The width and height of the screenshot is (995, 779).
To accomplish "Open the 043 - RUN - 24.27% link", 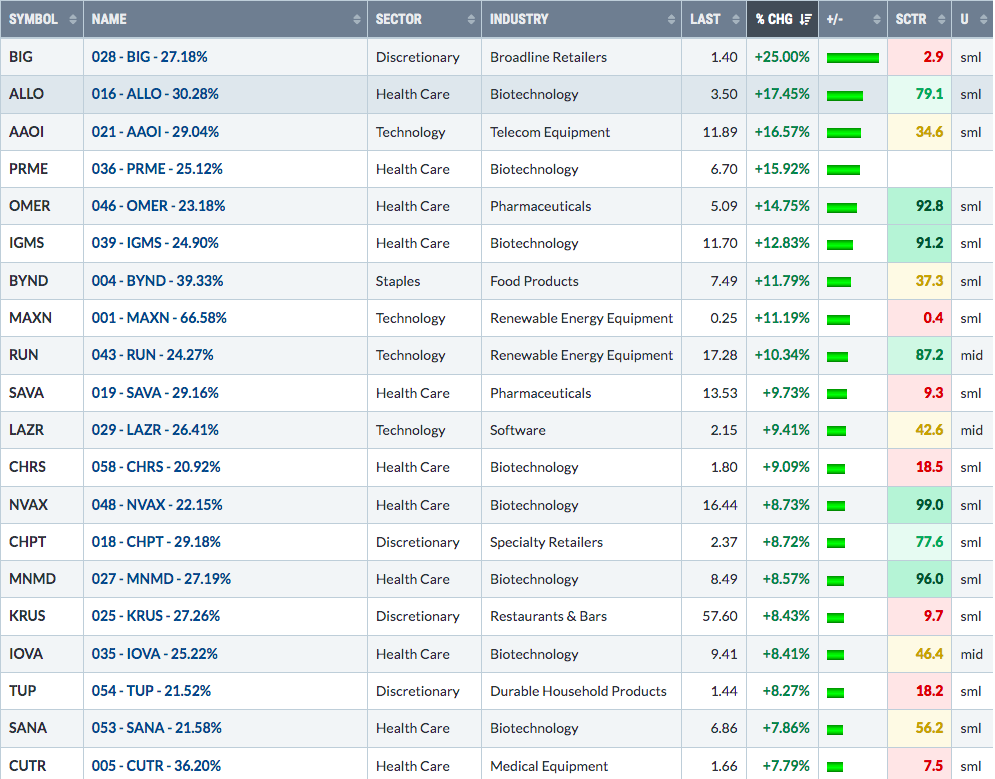I will click(152, 355).
